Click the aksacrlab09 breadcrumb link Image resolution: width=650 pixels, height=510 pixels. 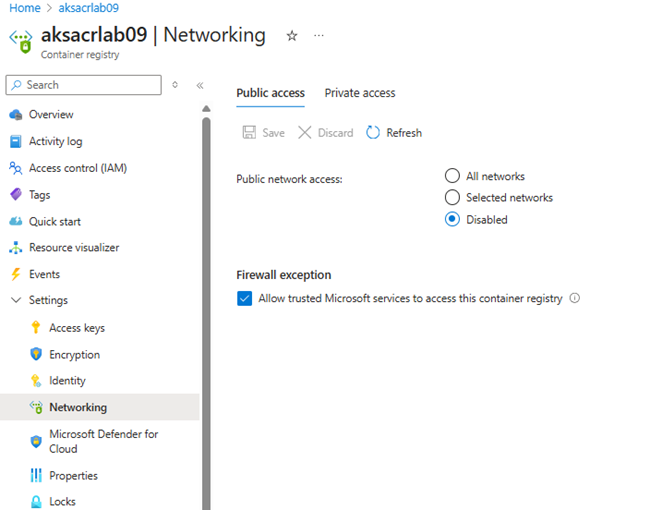(89, 8)
